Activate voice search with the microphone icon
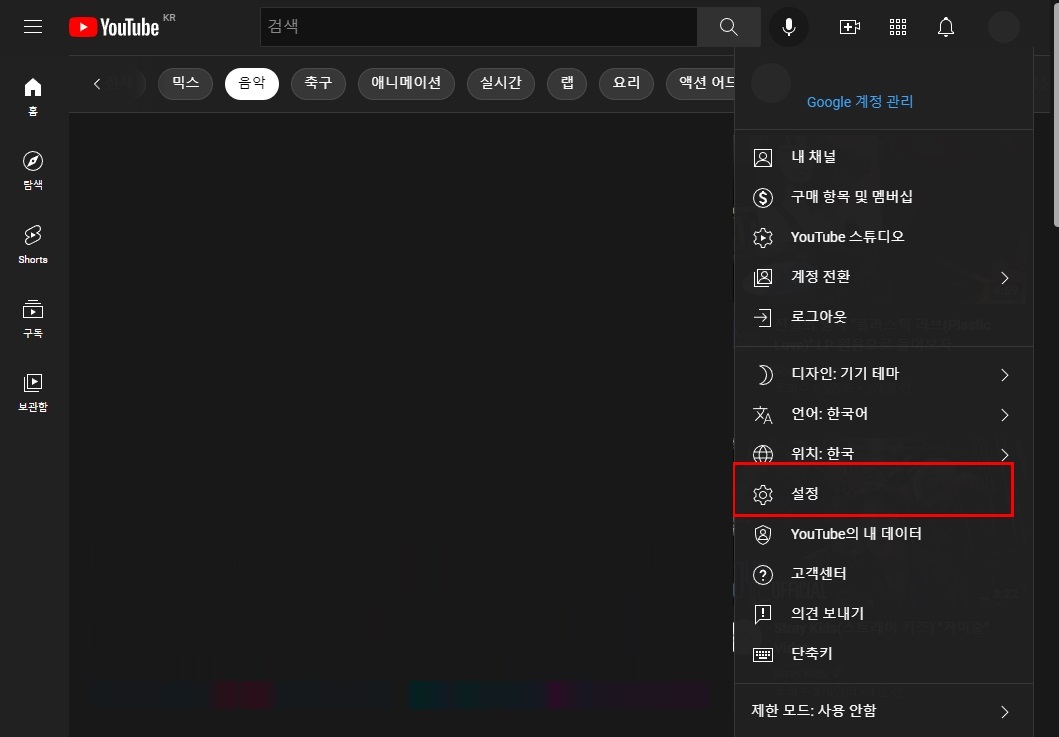Image resolution: width=1059 pixels, height=737 pixels. (x=788, y=27)
